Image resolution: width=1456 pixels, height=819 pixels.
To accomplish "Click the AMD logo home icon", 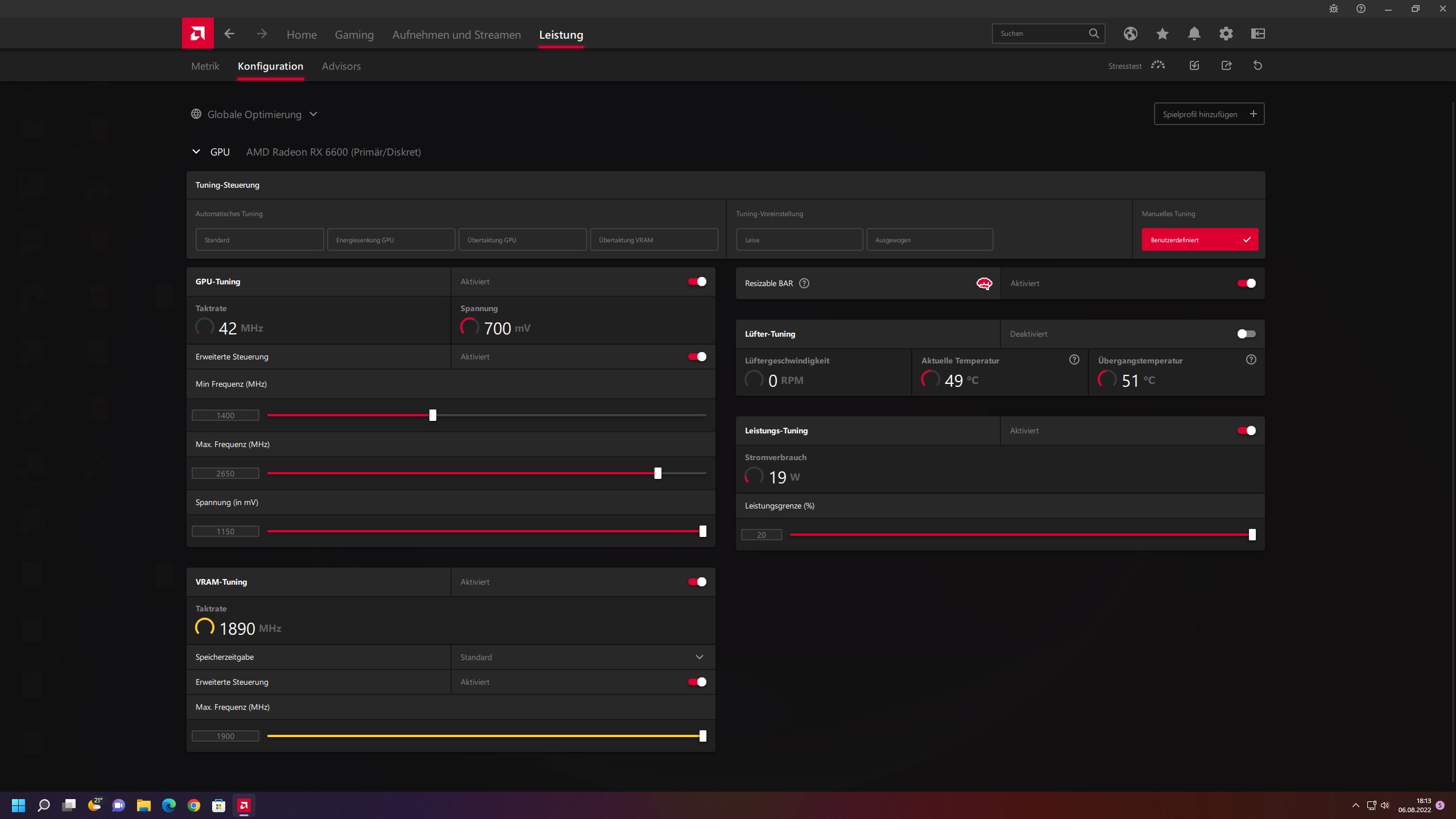I will [197, 34].
